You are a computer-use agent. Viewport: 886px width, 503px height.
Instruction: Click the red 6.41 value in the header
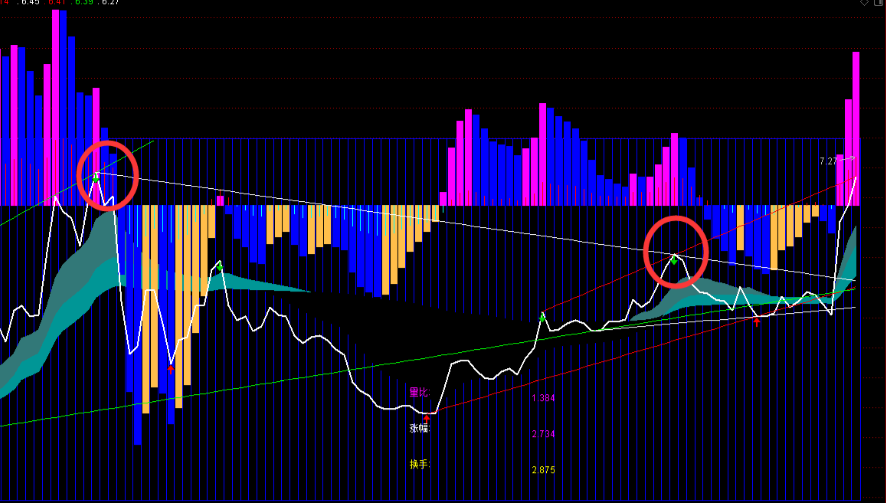pos(57,2)
